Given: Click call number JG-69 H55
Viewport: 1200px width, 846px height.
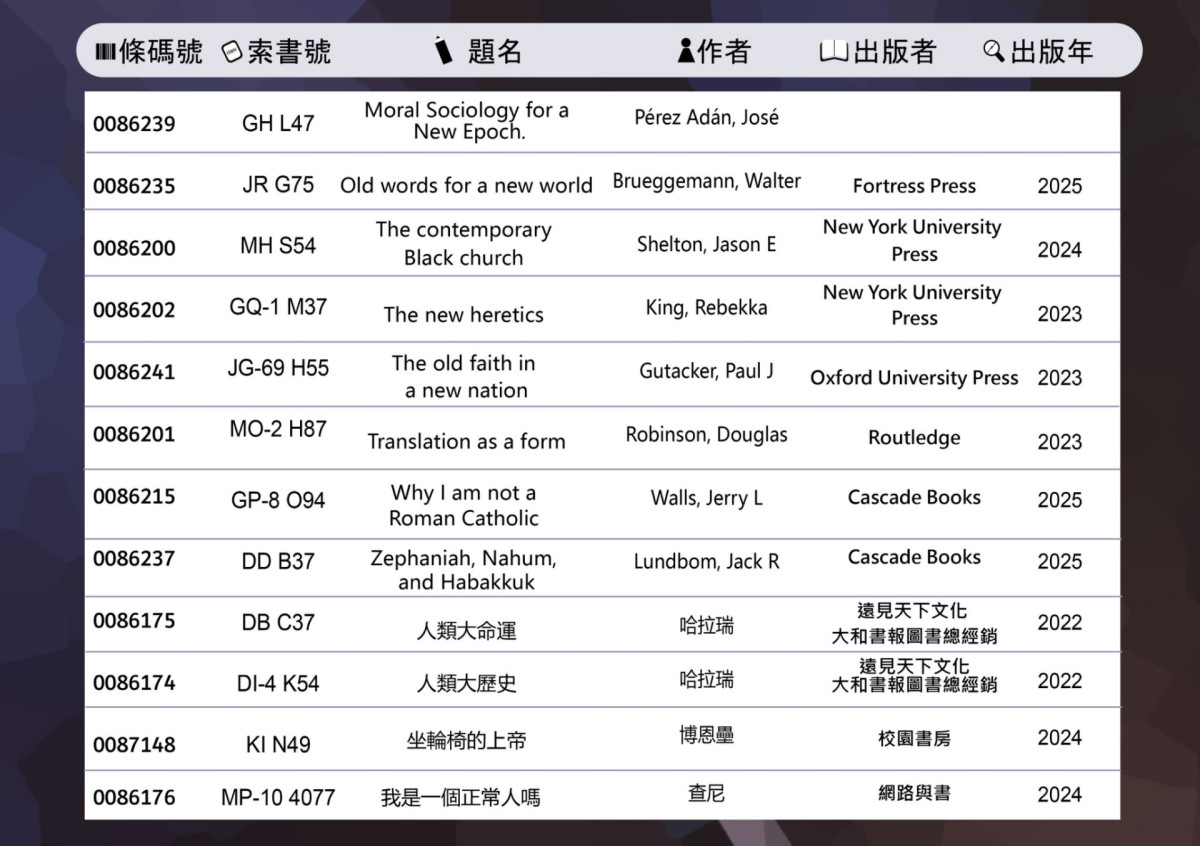Looking at the screenshot, I should click(x=278, y=369).
